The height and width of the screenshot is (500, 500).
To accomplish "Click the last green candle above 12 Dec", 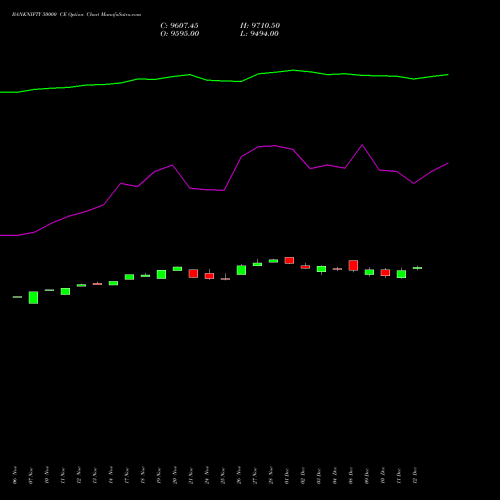I will tap(417, 268).
